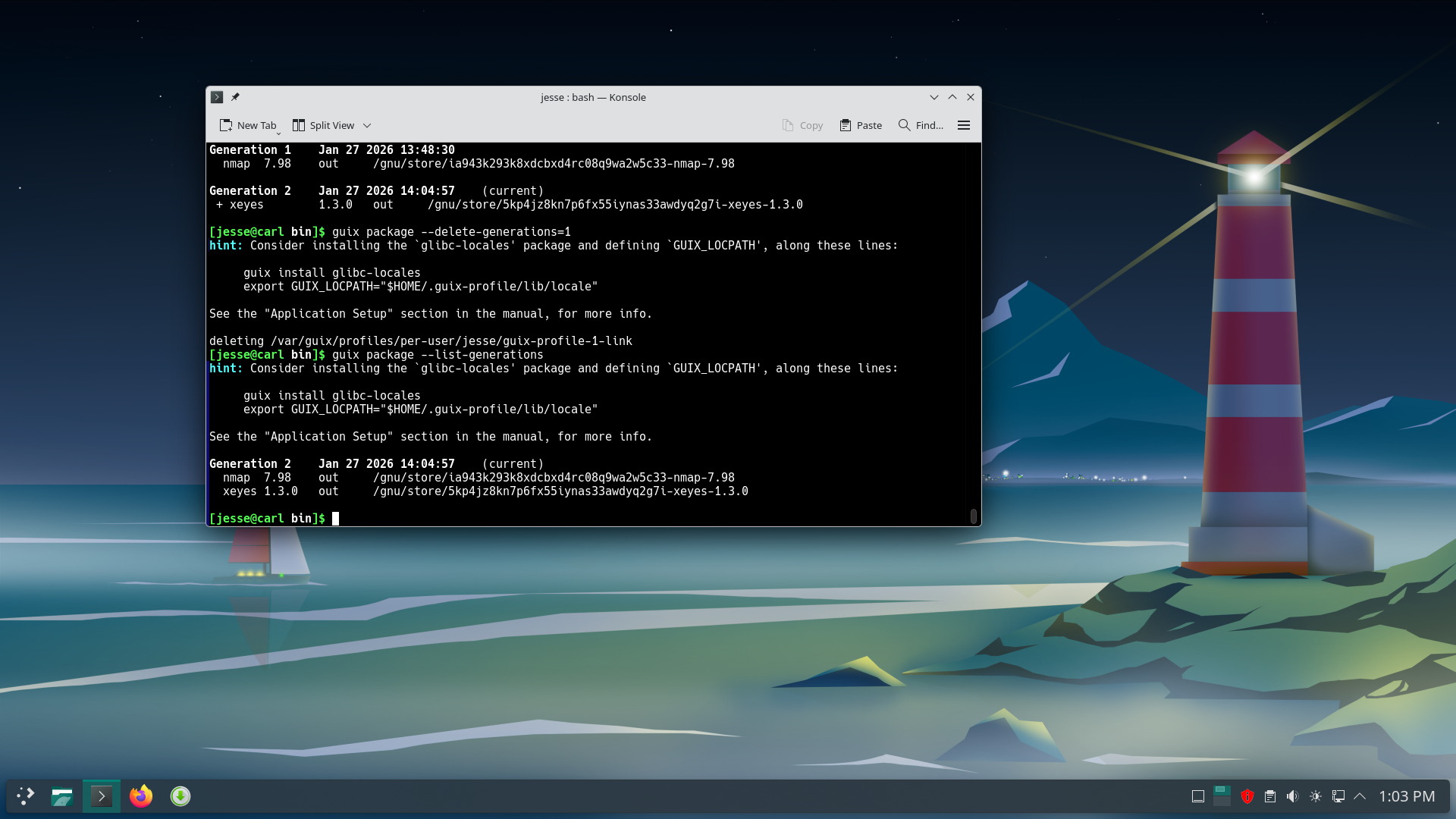
Task: Open Split View in Konsole
Action: 324,125
